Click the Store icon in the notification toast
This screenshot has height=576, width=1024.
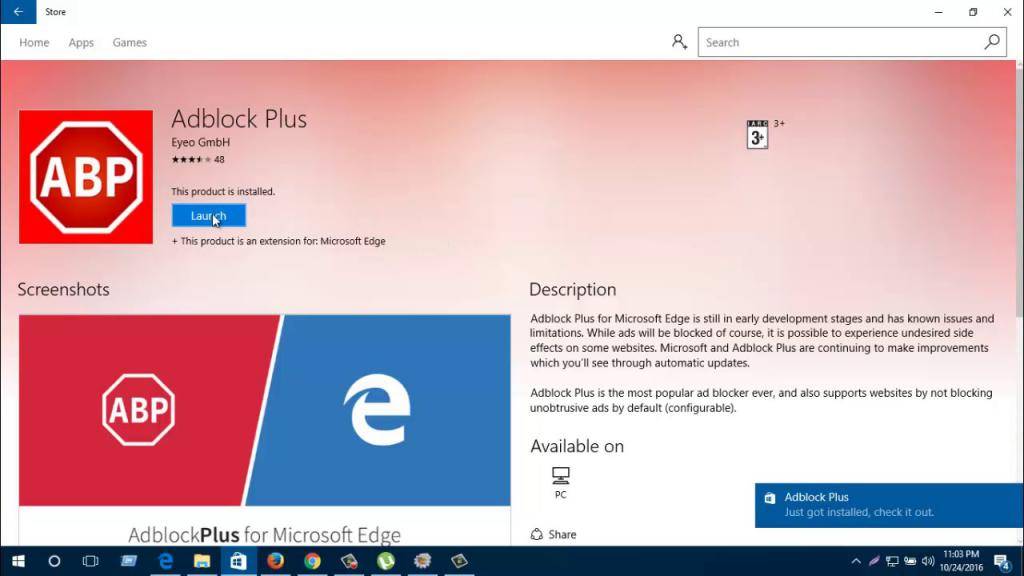770,498
